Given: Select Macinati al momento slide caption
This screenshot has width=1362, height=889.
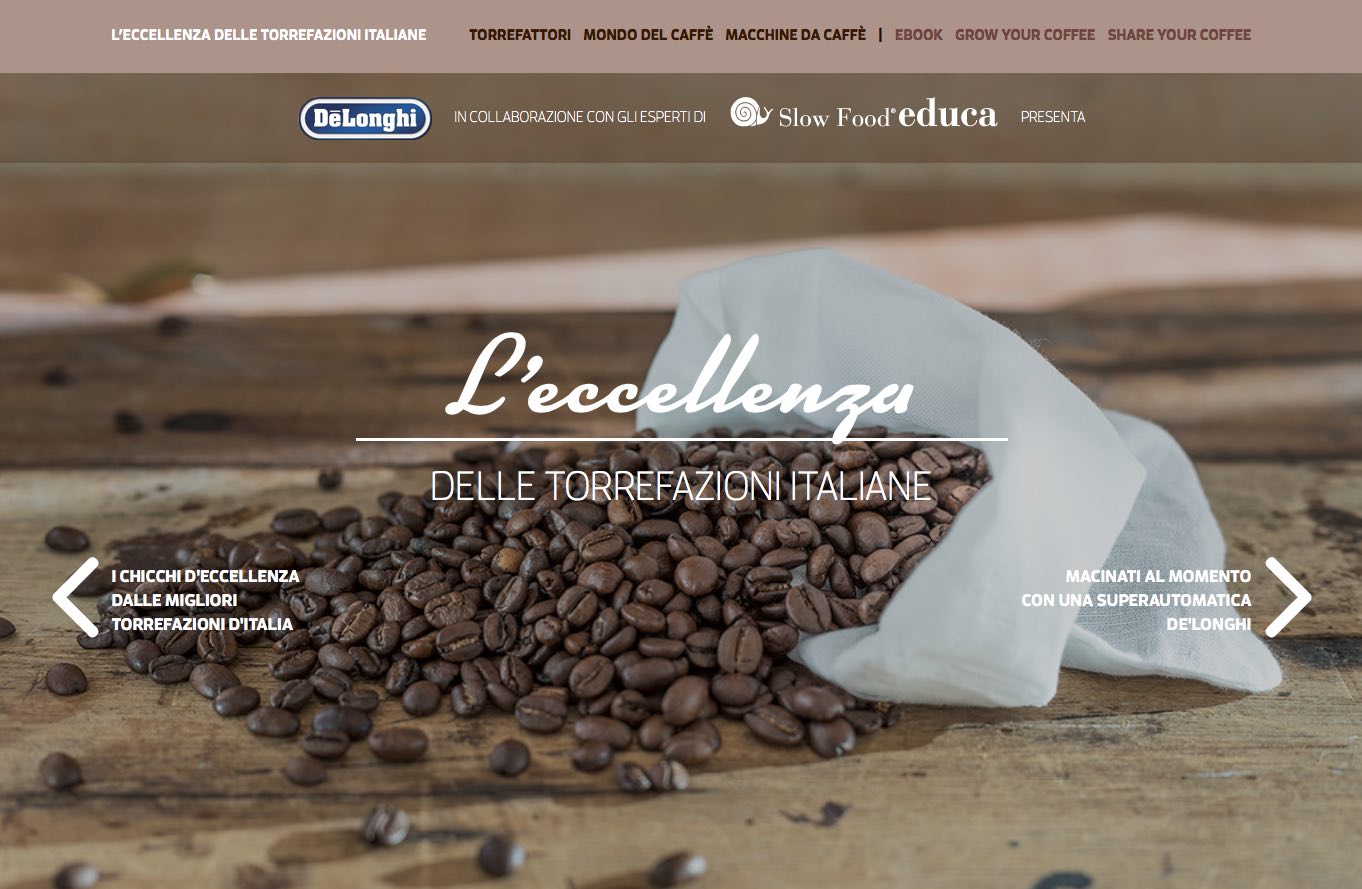Looking at the screenshot, I should click(1136, 600).
